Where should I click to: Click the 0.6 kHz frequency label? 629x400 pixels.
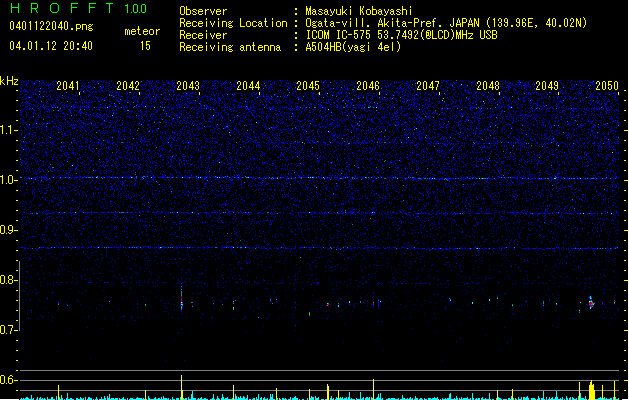(x=8, y=380)
